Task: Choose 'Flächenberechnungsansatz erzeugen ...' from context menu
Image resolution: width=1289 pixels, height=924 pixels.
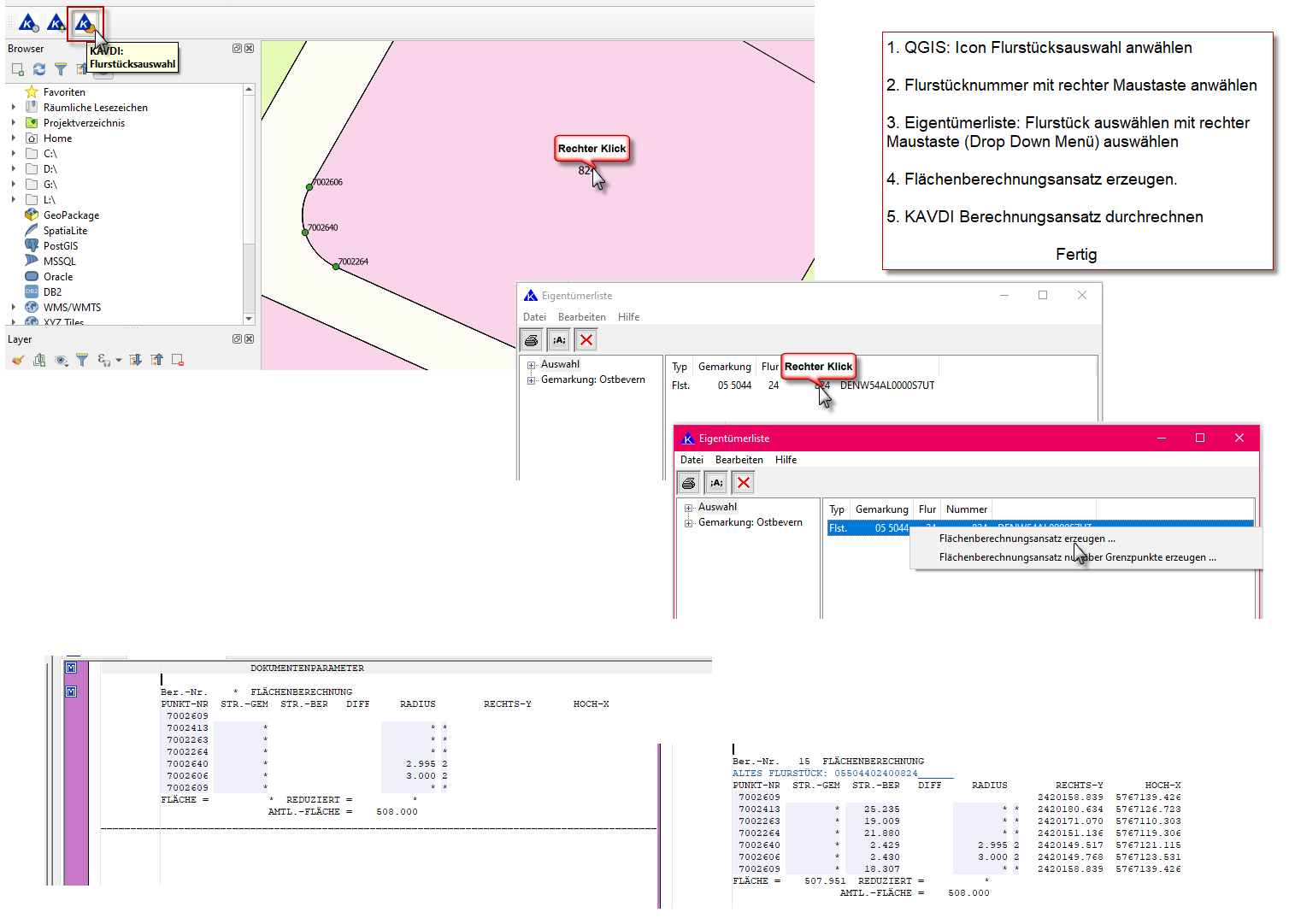Action: pos(1027,539)
